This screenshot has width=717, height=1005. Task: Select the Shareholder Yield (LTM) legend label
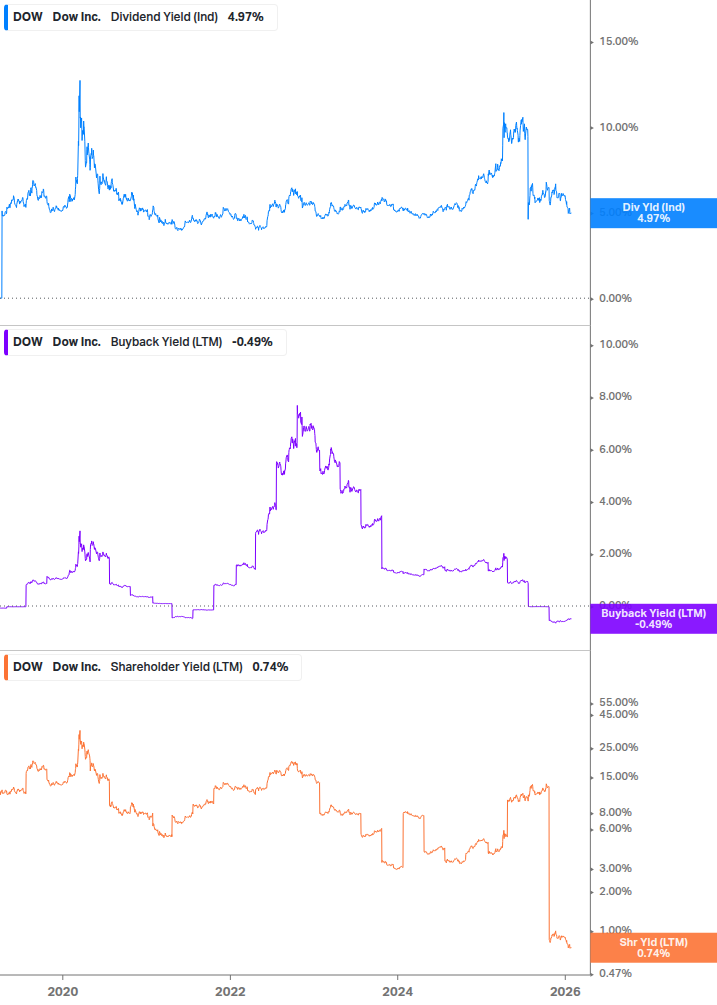click(176, 667)
